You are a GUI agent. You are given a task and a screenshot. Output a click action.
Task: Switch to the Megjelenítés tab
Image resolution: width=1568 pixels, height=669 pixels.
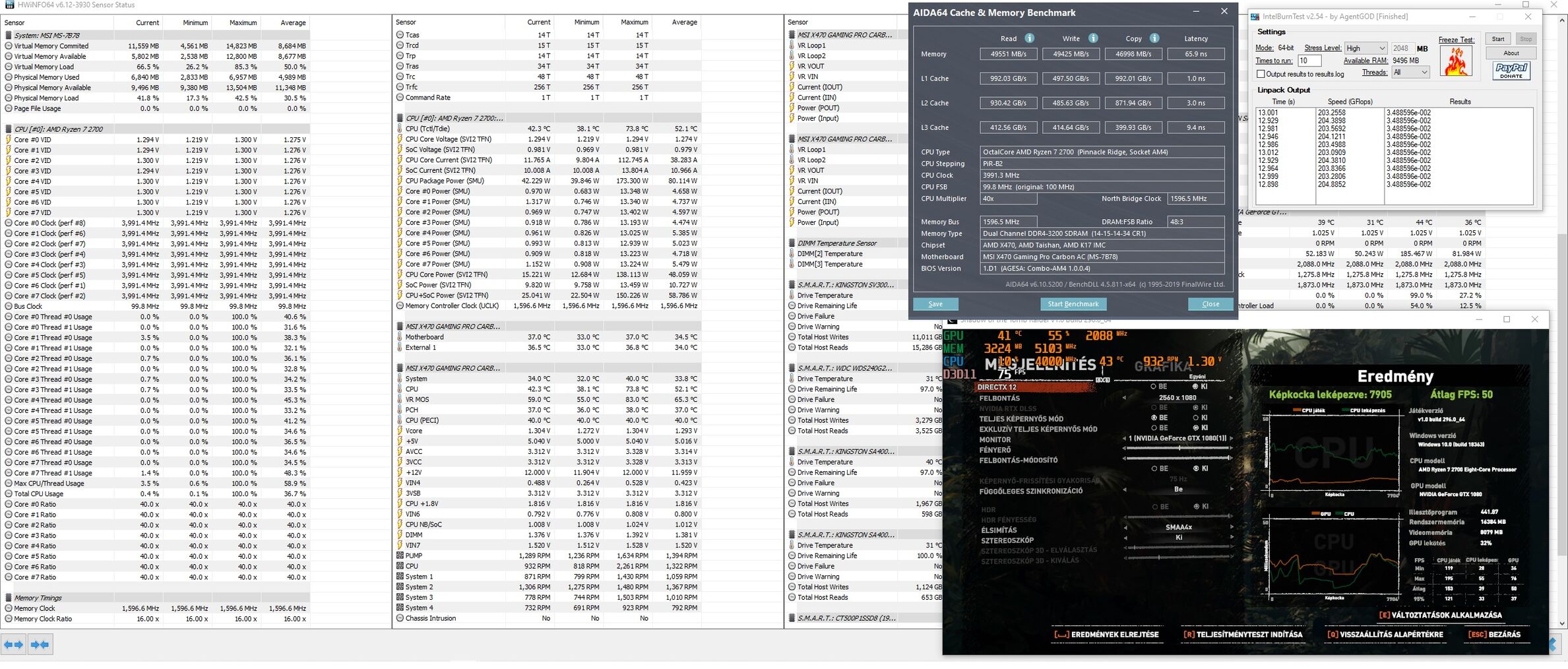[1040, 365]
